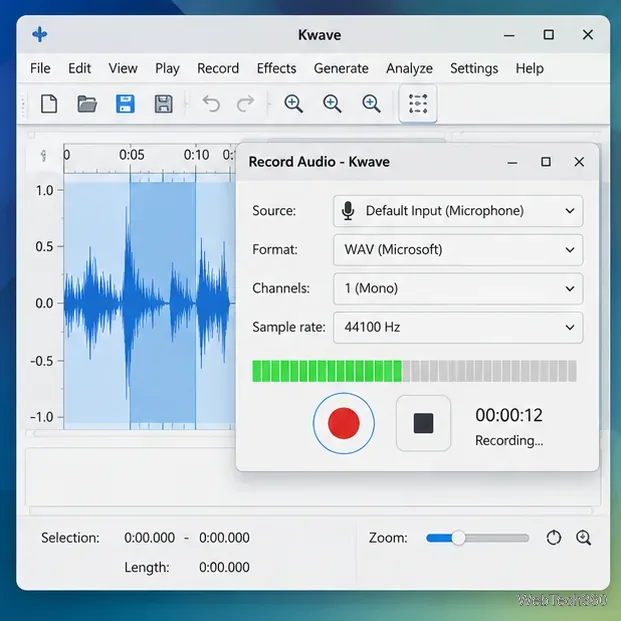Click the red Record button

[x=343, y=423]
